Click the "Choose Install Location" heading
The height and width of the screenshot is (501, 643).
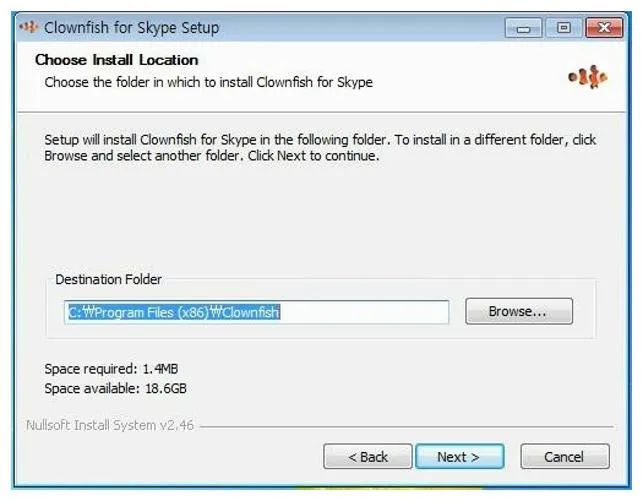pos(116,60)
